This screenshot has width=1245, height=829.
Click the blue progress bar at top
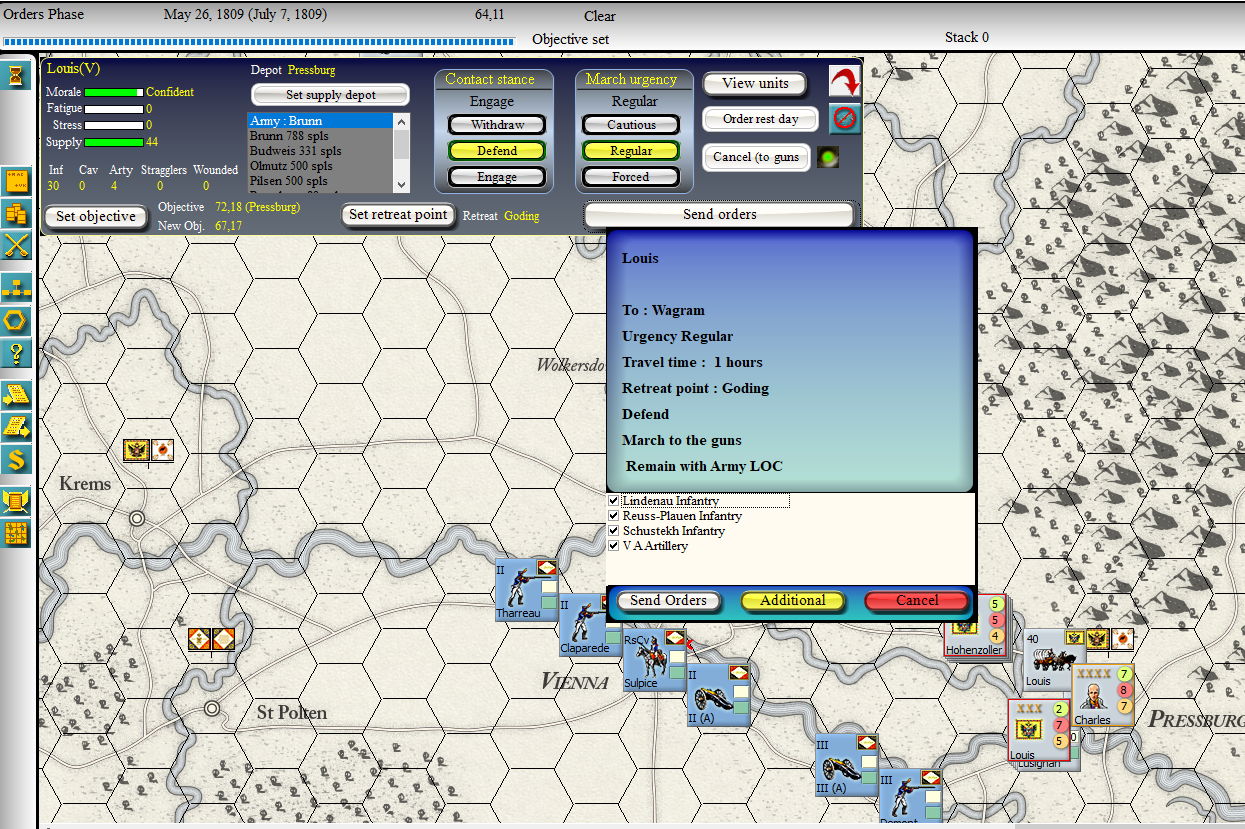pyautogui.click(x=259, y=42)
